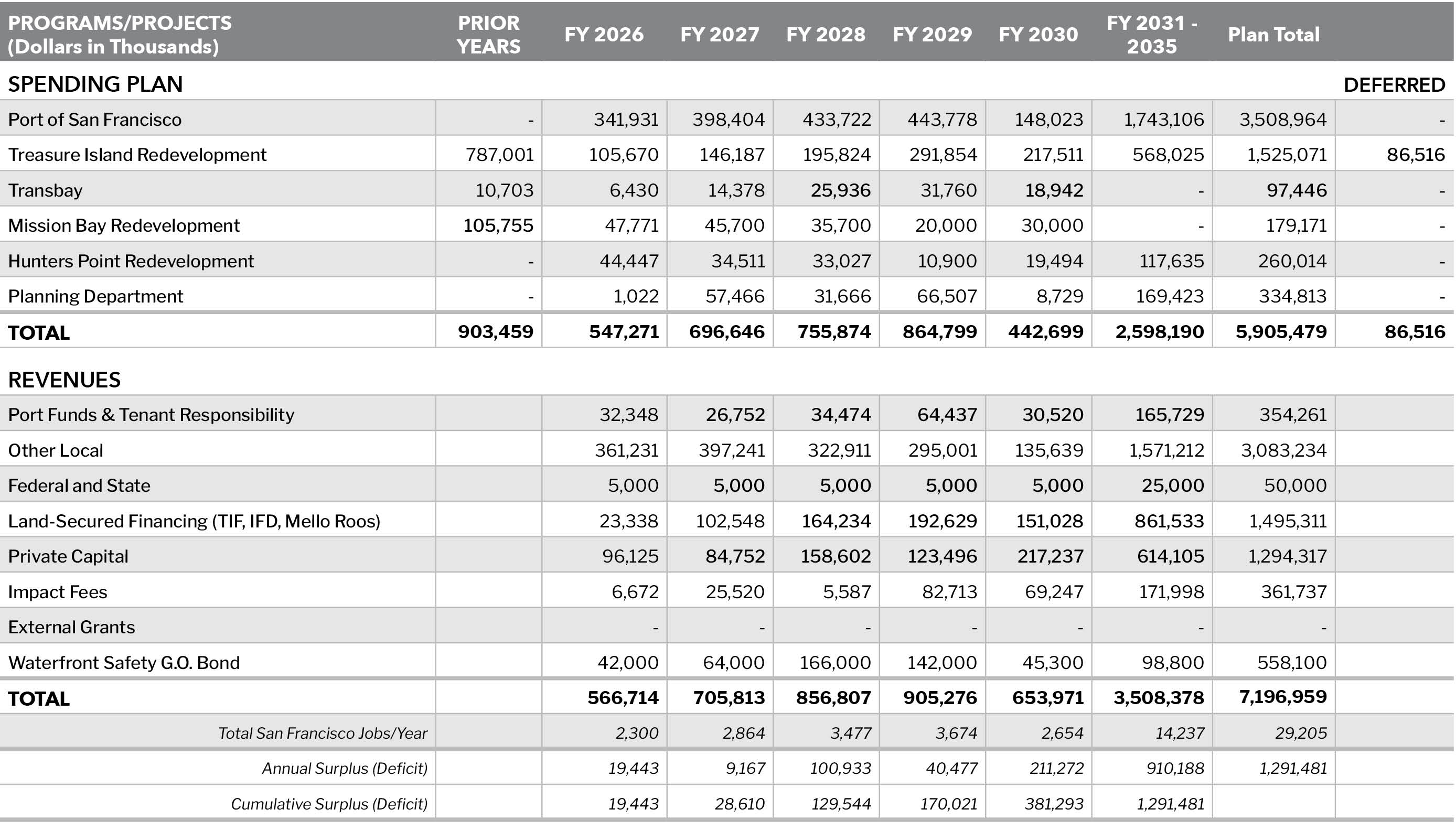Select the 'Hunters Point Redevelopment' row label
Screen dimensions: 1456x831
tap(131, 261)
